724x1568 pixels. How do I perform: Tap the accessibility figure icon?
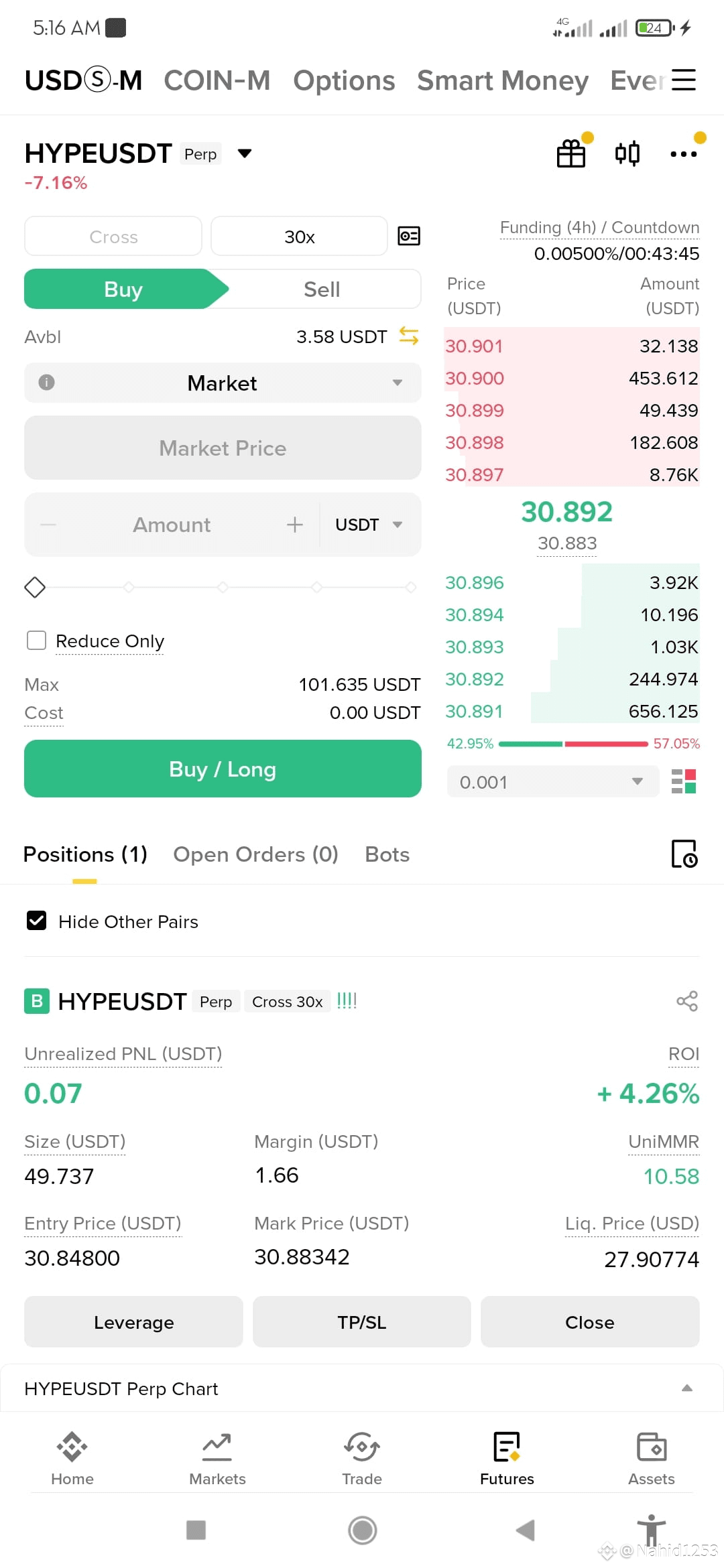(x=651, y=1530)
